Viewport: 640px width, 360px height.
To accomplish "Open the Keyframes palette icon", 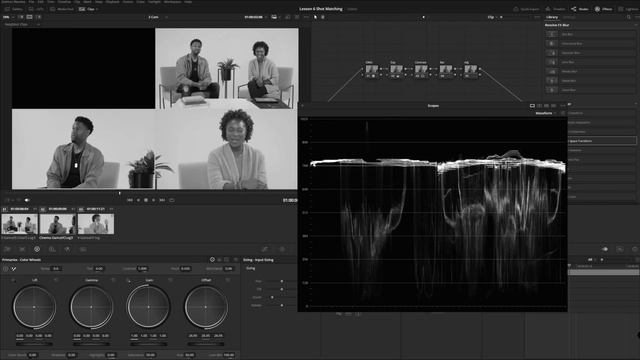I will coord(604,249).
